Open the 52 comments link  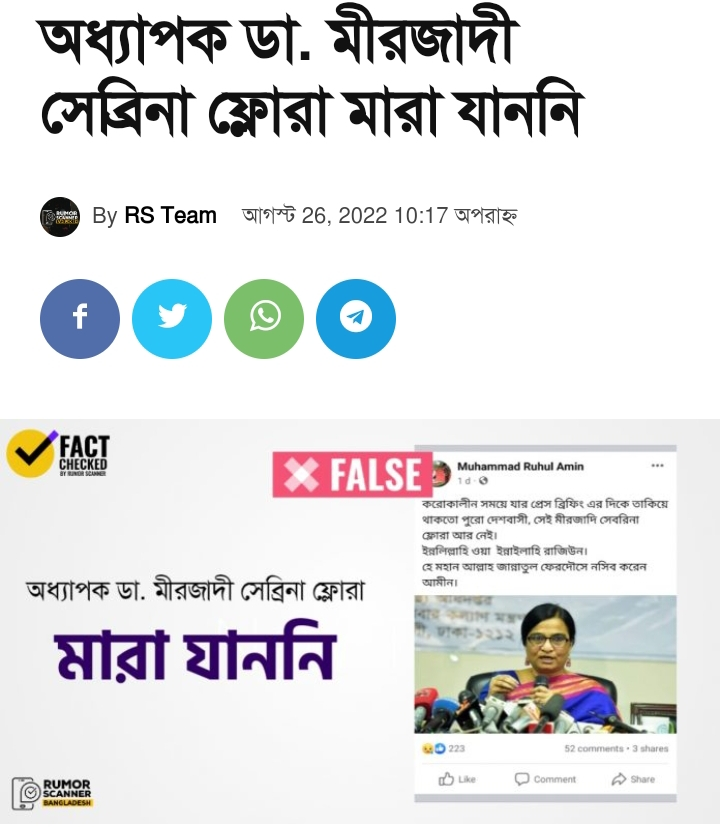pyautogui.click(x=593, y=748)
